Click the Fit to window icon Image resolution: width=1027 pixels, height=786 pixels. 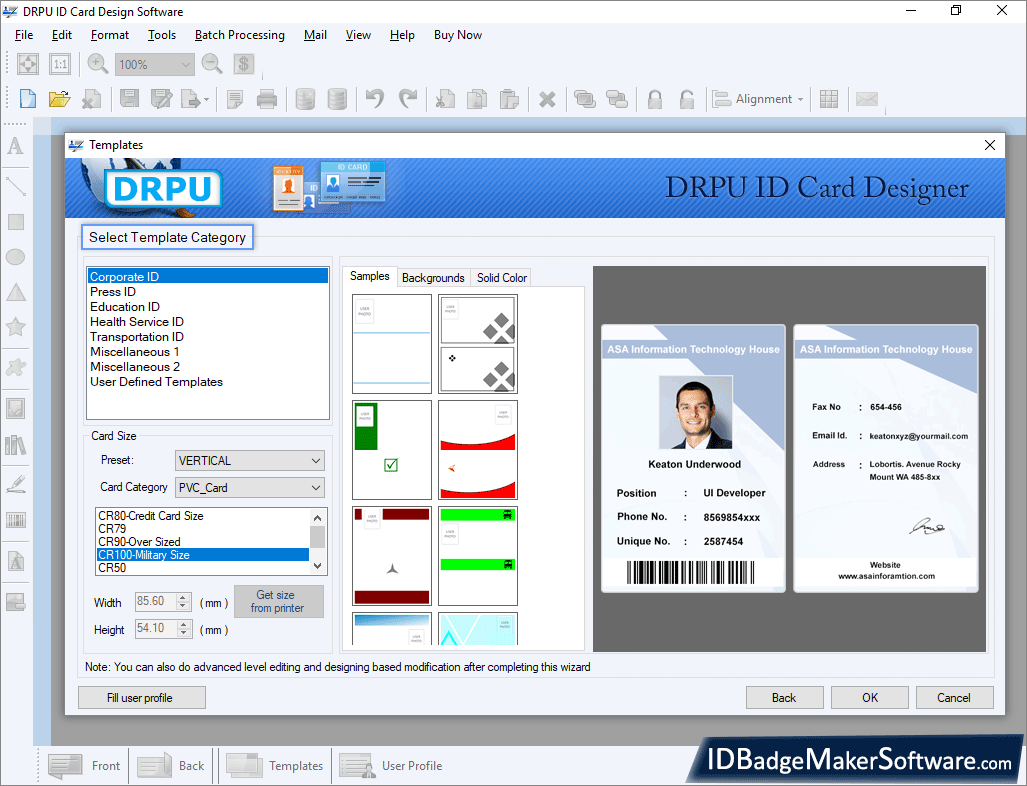(28, 64)
